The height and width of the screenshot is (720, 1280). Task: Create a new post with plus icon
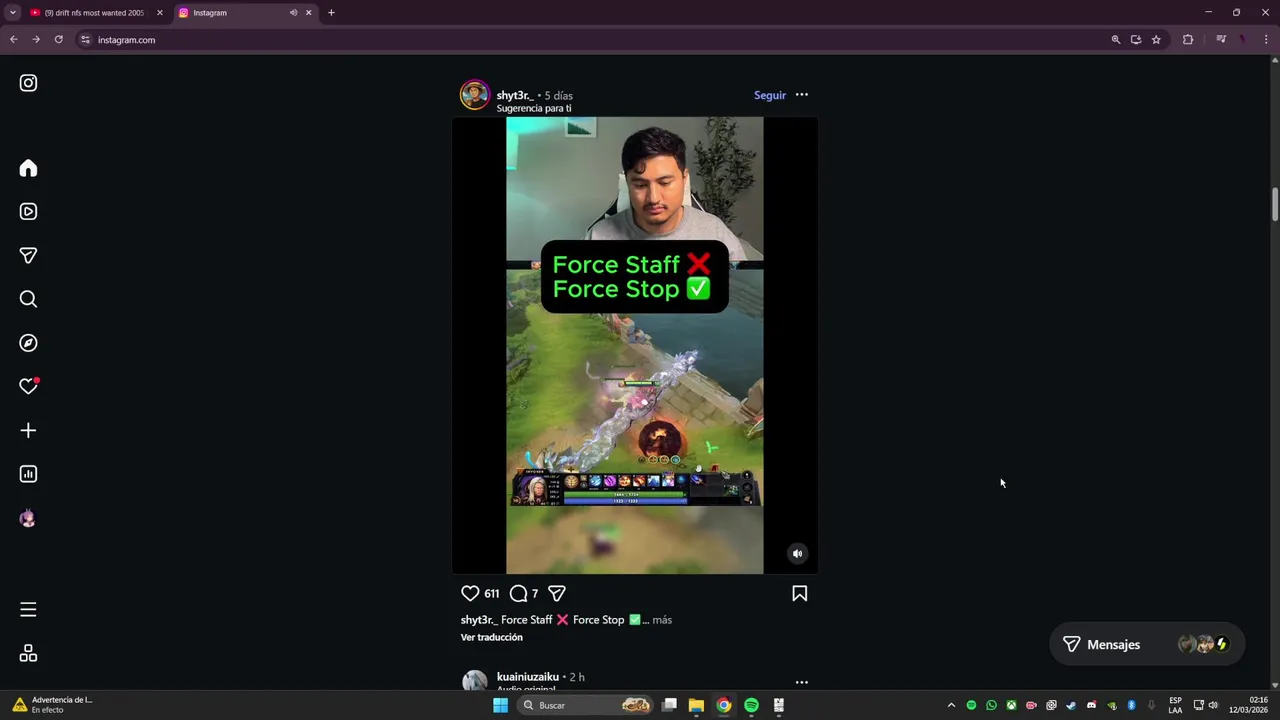click(28, 430)
